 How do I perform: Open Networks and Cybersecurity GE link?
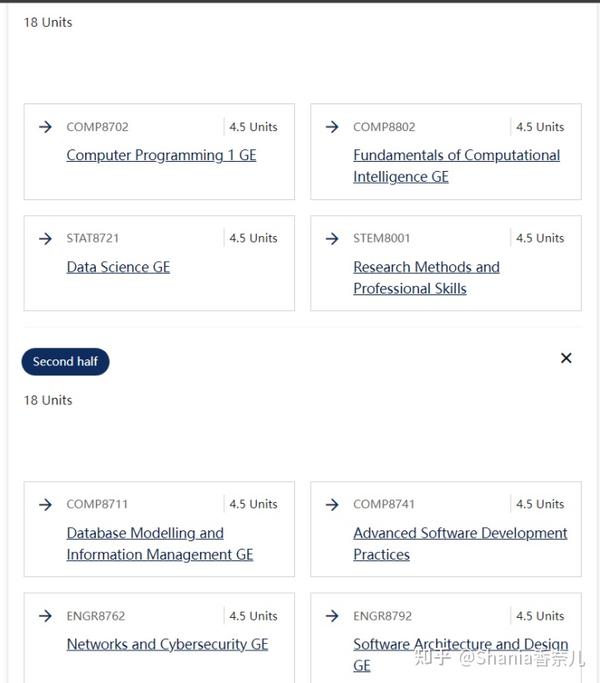pyautogui.click(x=167, y=644)
